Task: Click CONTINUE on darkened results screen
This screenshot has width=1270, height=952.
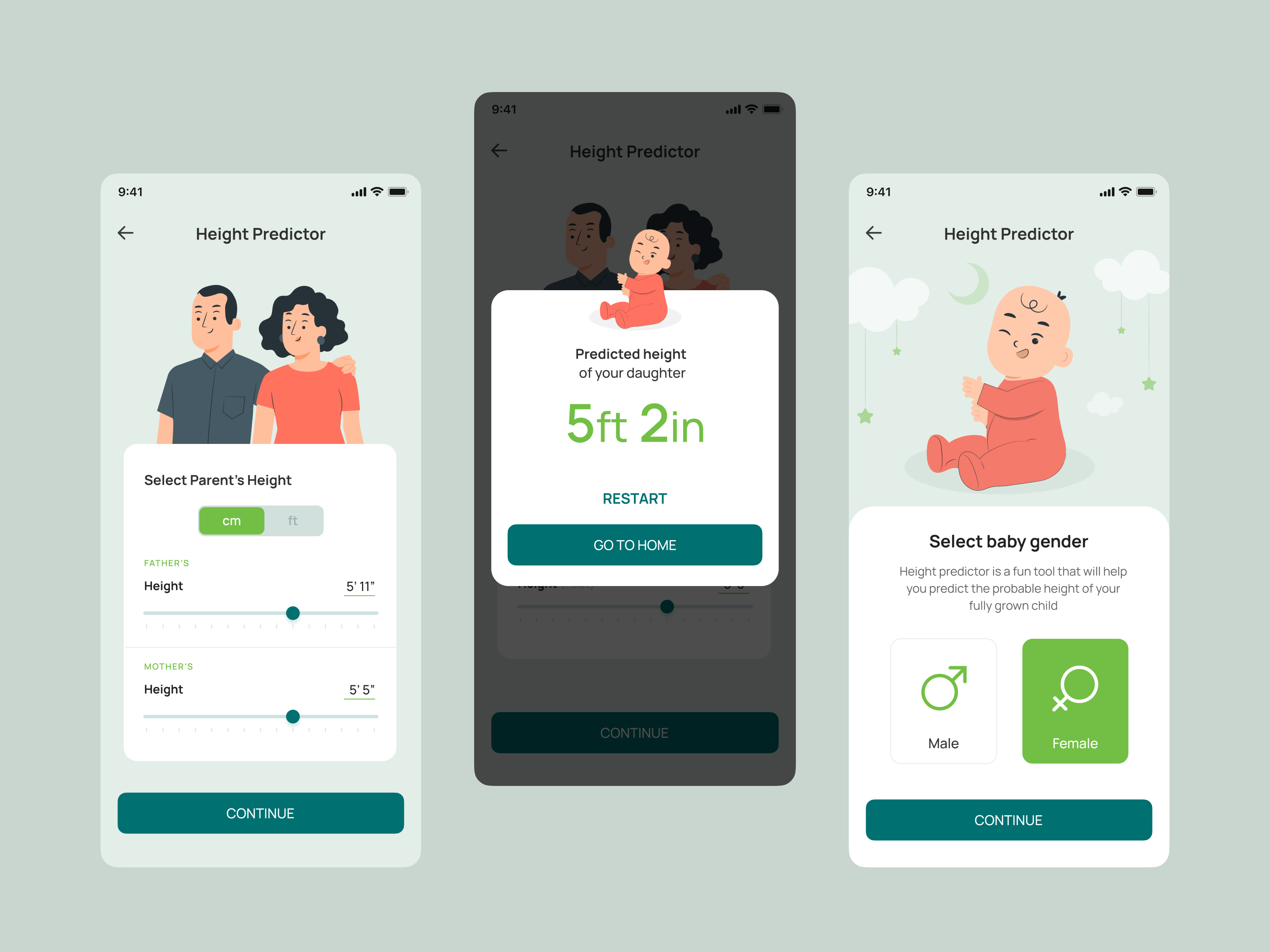Action: pyautogui.click(x=634, y=733)
